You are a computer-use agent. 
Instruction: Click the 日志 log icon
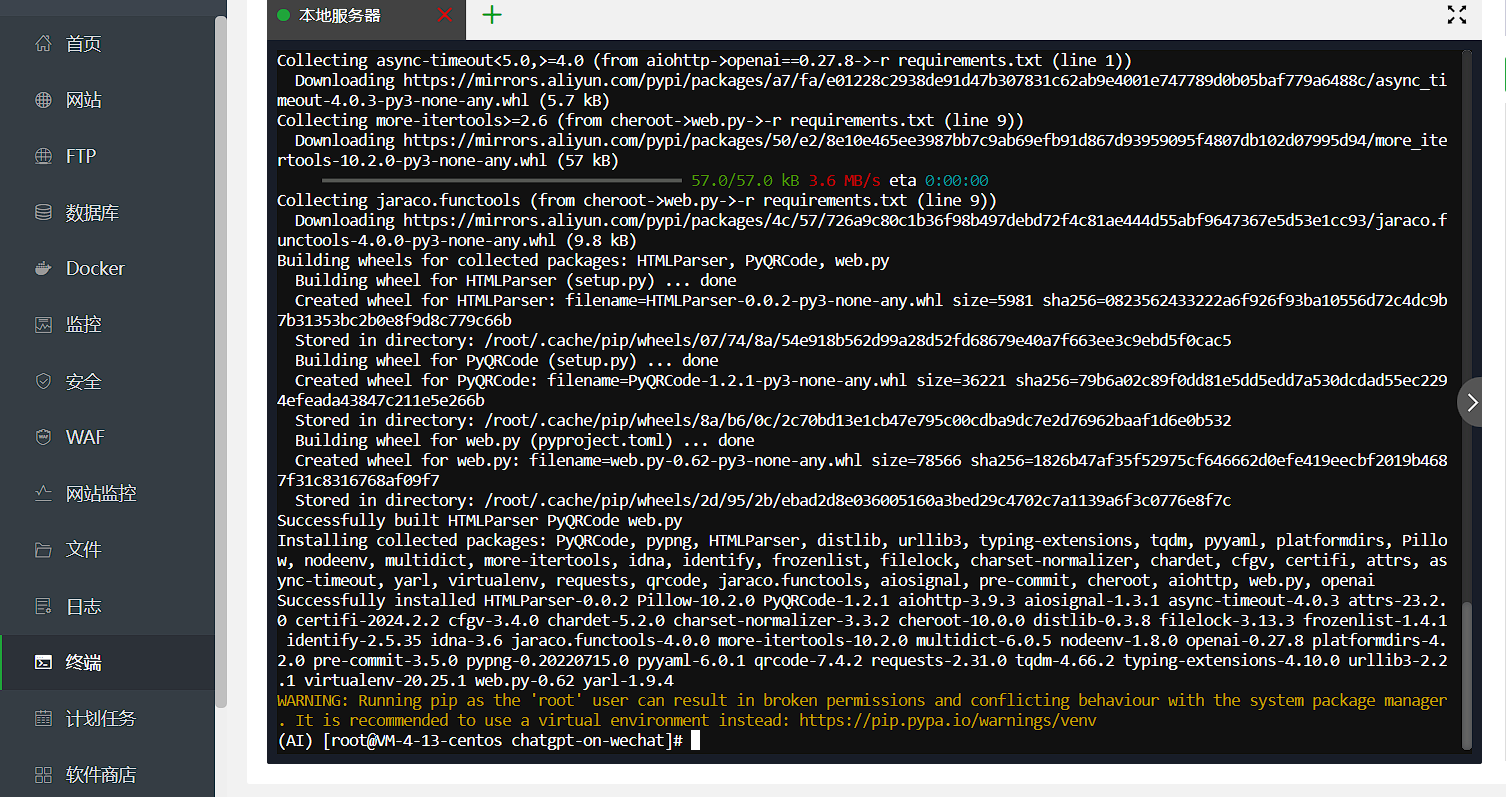point(43,606)
